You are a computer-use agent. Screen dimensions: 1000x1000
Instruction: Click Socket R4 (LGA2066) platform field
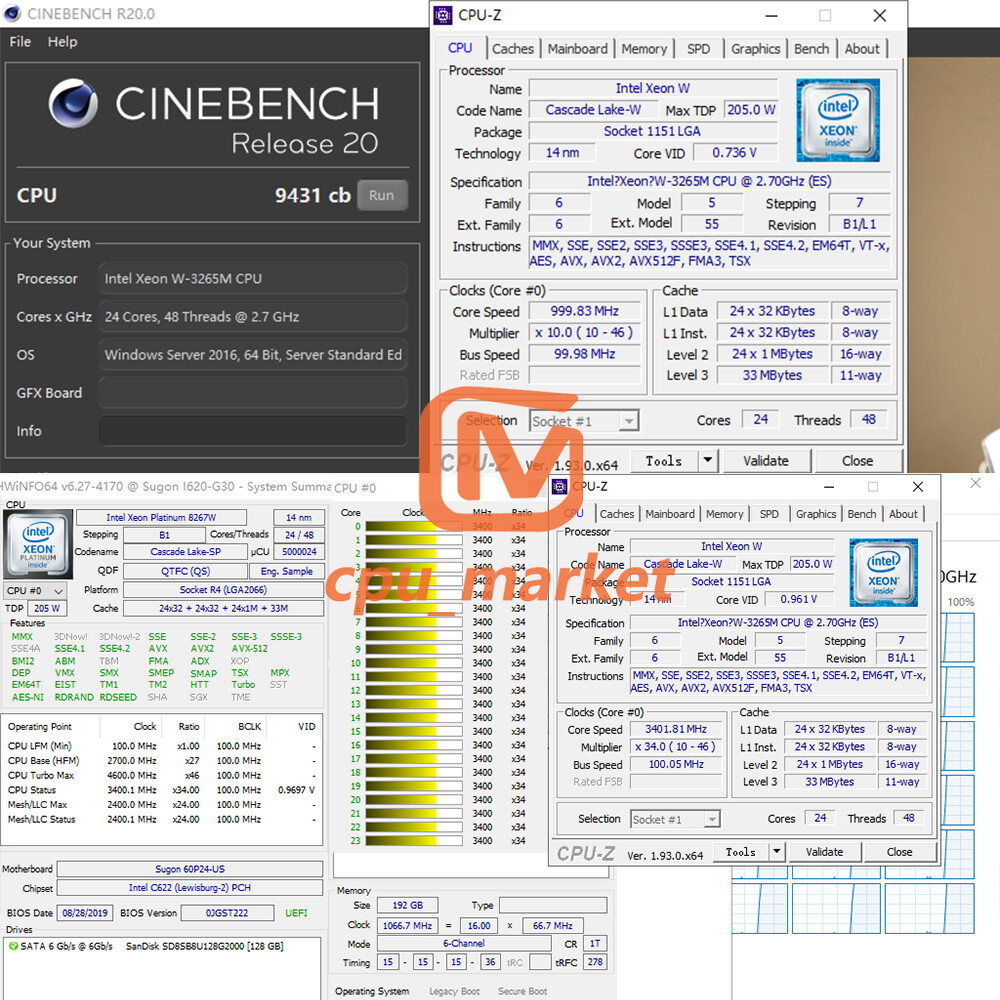click(223, 590)
